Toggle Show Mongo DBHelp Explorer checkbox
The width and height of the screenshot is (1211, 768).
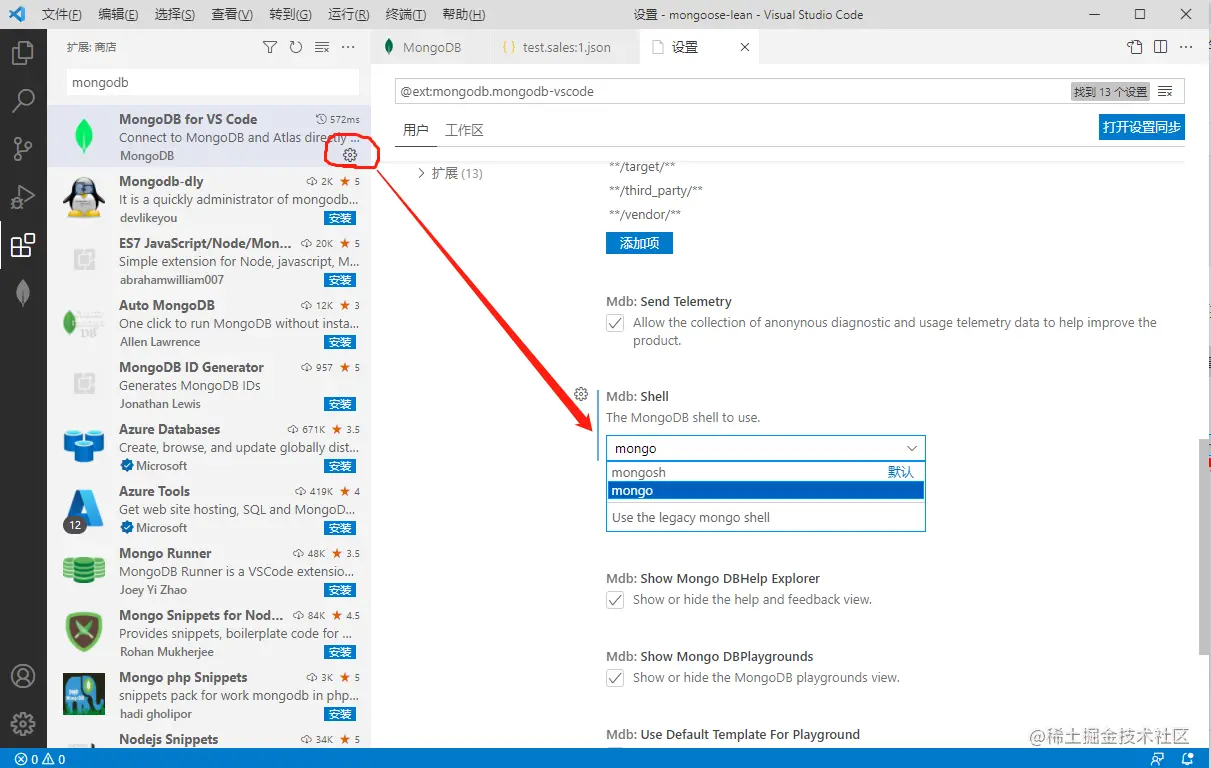615,600
